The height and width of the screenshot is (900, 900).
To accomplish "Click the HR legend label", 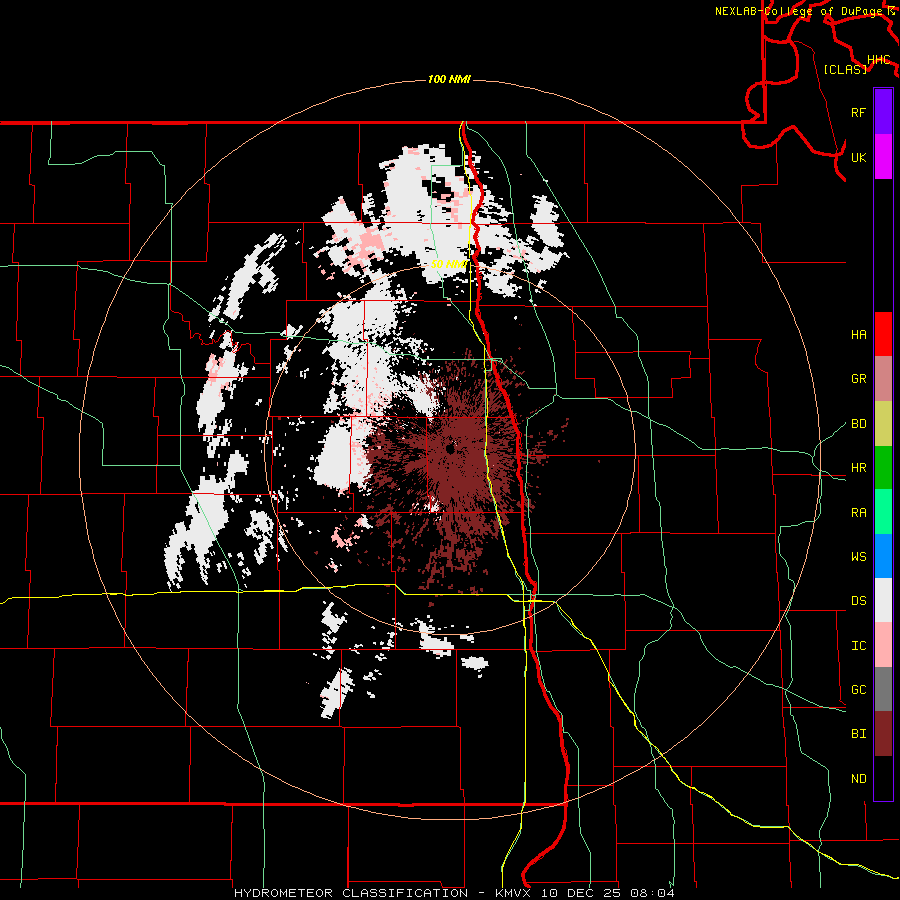I will [x=859, y=468].
